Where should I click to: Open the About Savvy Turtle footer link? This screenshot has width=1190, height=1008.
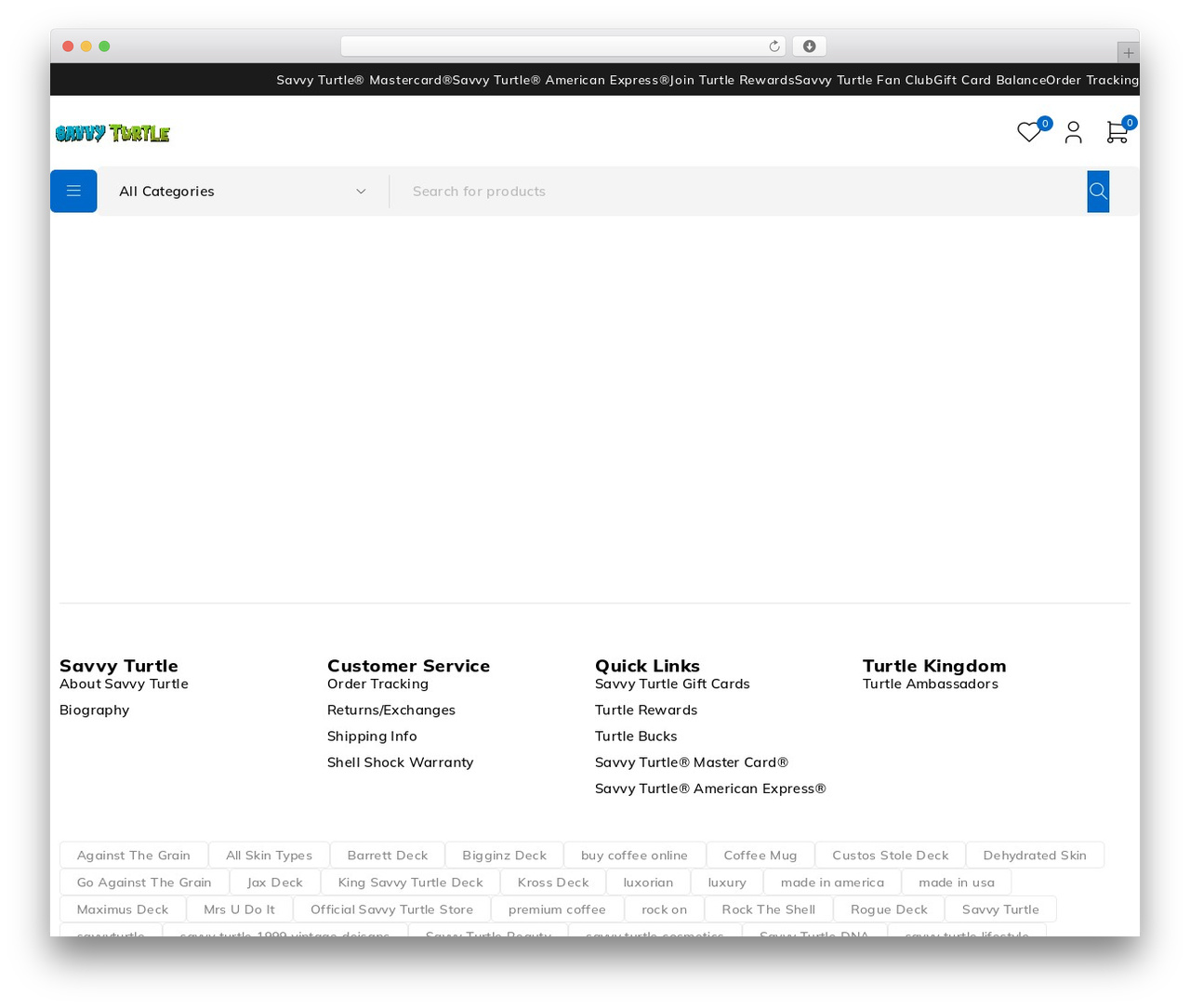tap(124, 684)
